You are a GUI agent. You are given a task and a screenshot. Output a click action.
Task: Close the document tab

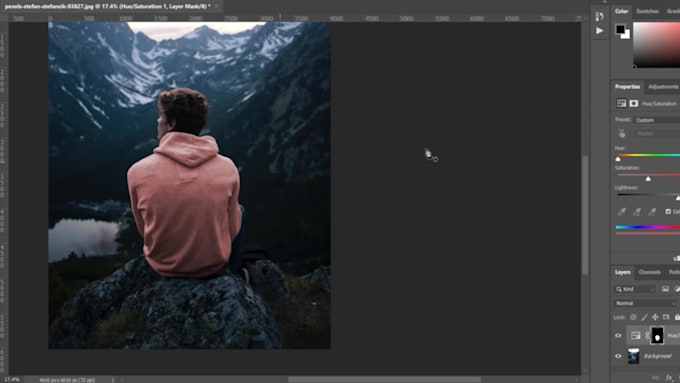point(216,7)
